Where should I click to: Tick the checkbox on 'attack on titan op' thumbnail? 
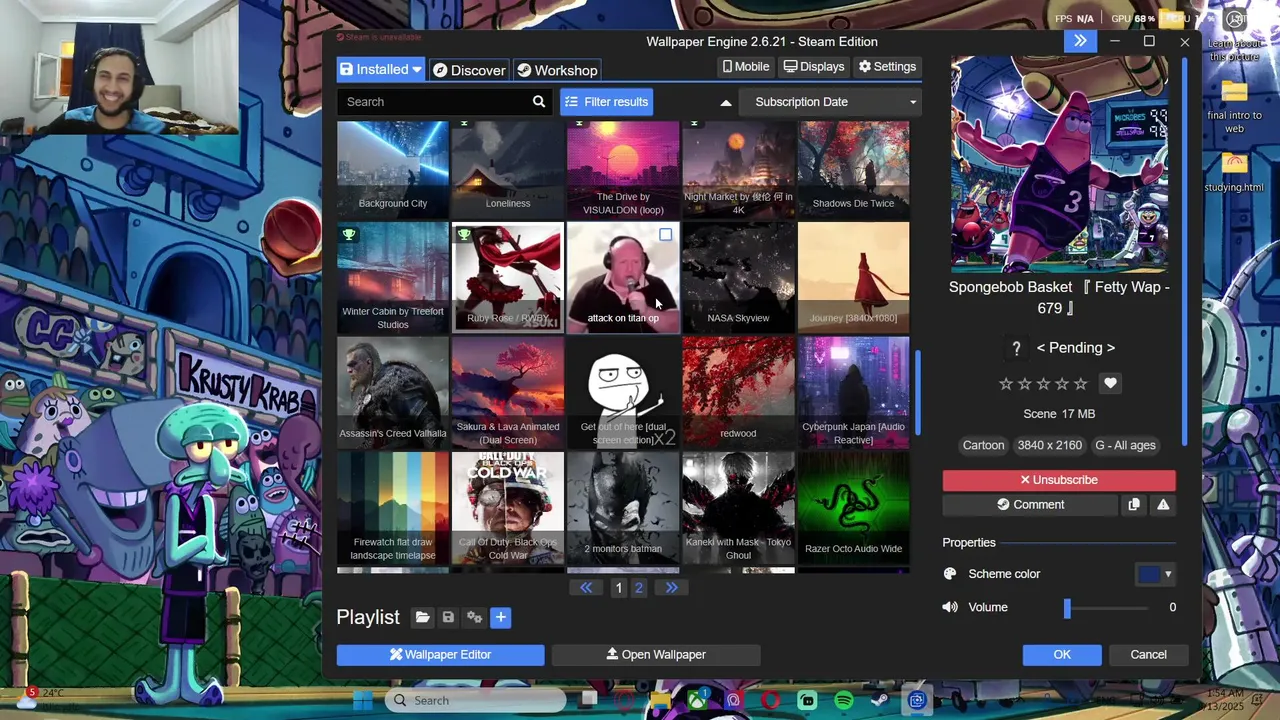tap(665, 235)
